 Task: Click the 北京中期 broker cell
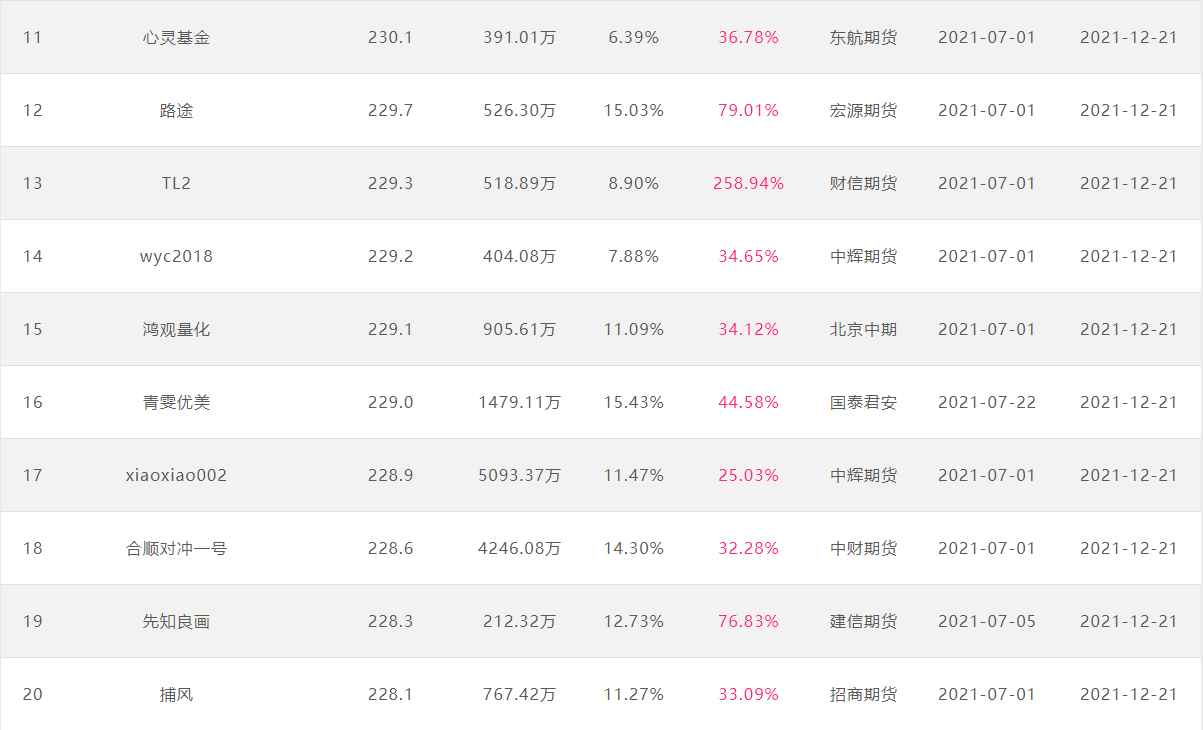[x=863, y=330]
